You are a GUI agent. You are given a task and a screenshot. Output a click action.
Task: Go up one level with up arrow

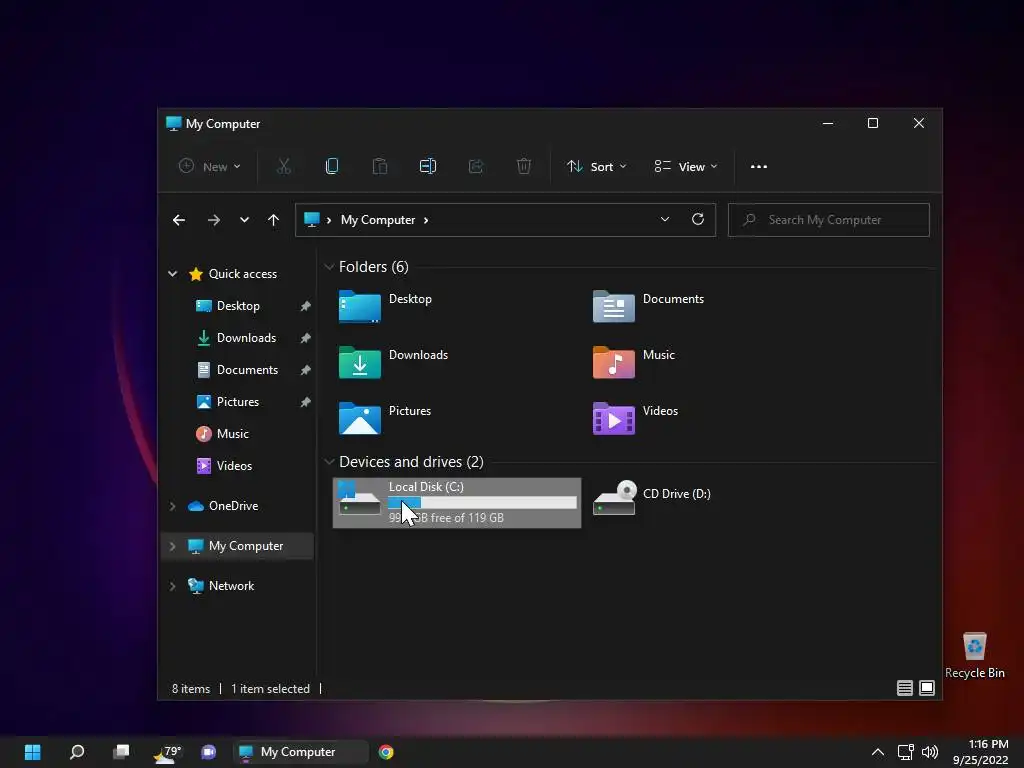(274, 220)
